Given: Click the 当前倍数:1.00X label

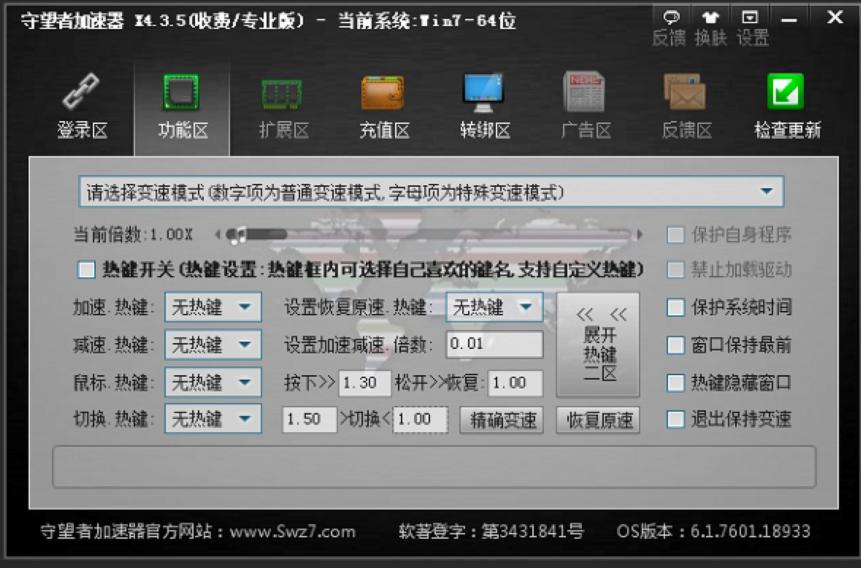Looking at the screenshot, I should [133, 235].
